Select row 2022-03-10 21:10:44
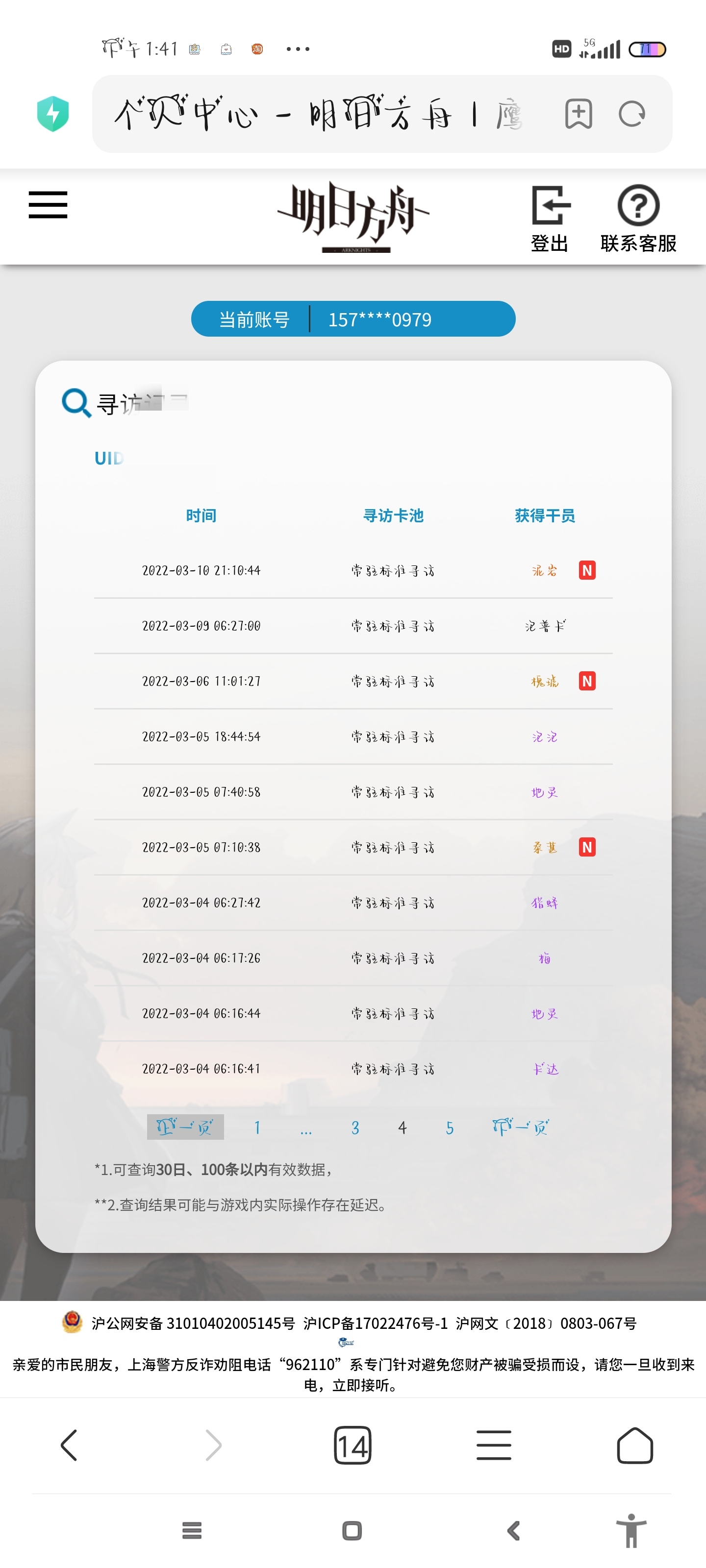 pyautogui.click(x=353, y=570)
